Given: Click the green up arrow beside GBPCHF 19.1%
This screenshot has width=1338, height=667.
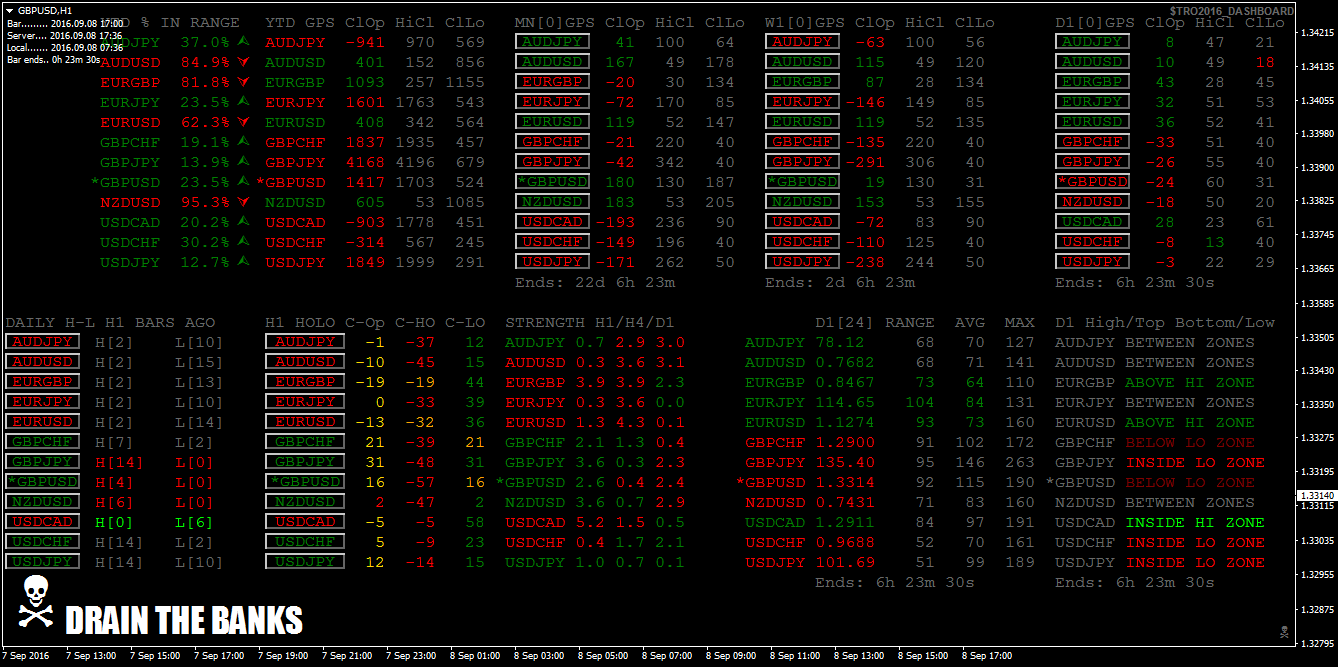Looking at the screenshot, I should tap(243, 142).
